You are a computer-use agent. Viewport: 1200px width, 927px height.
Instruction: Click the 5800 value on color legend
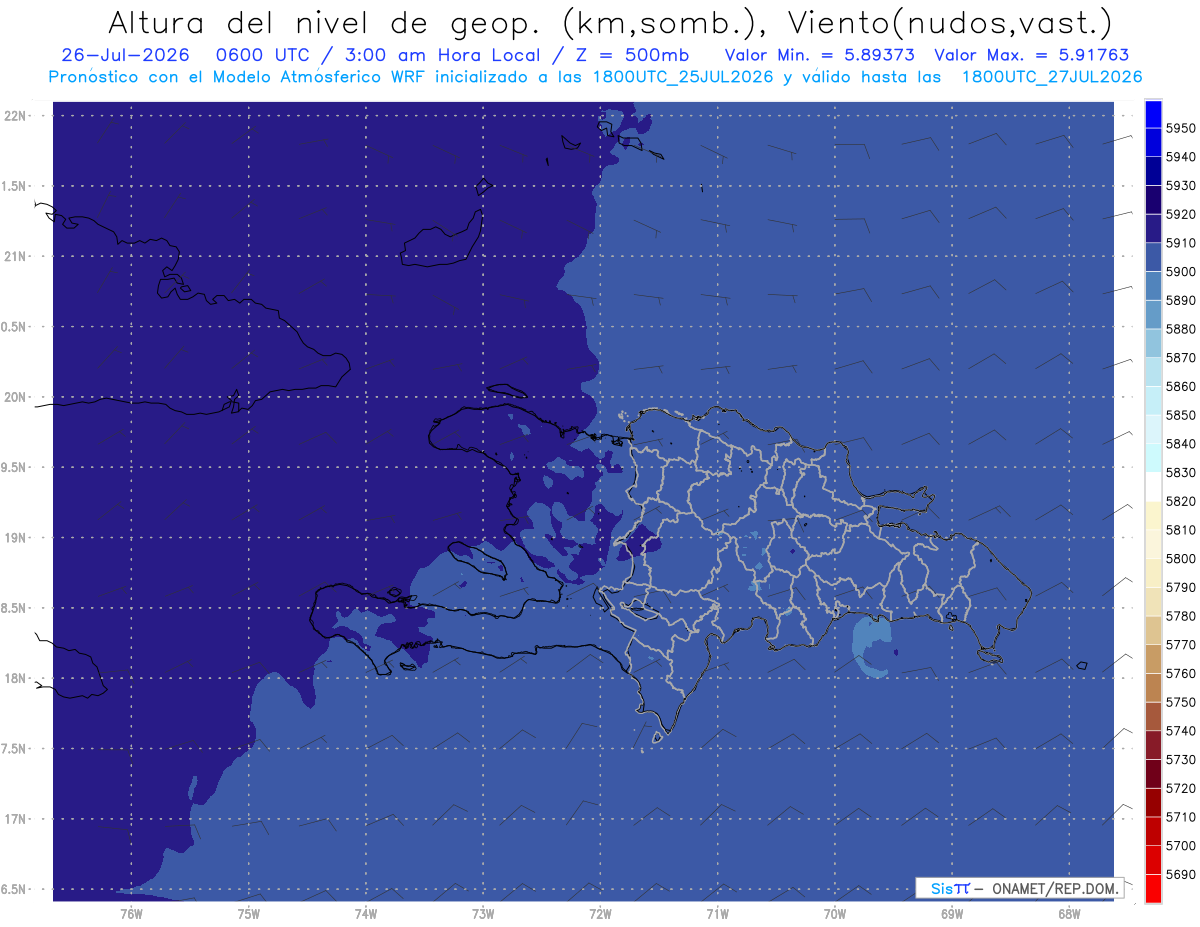click(x=1181, y=558)
